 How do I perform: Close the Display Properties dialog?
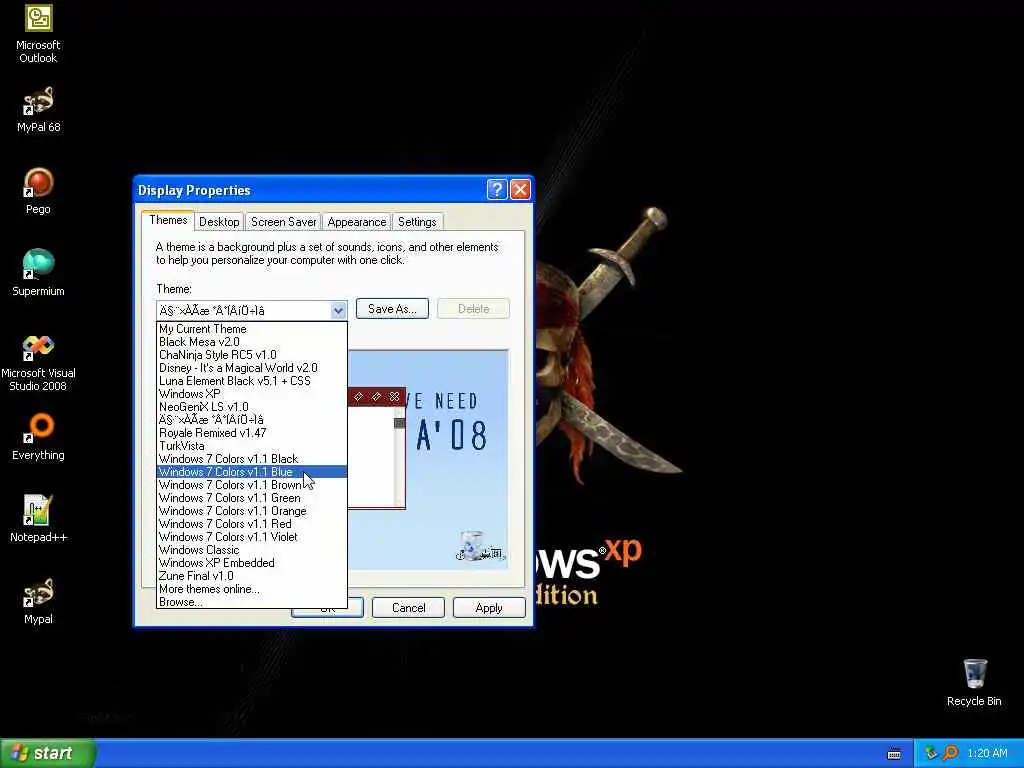[x=520, y=189]
